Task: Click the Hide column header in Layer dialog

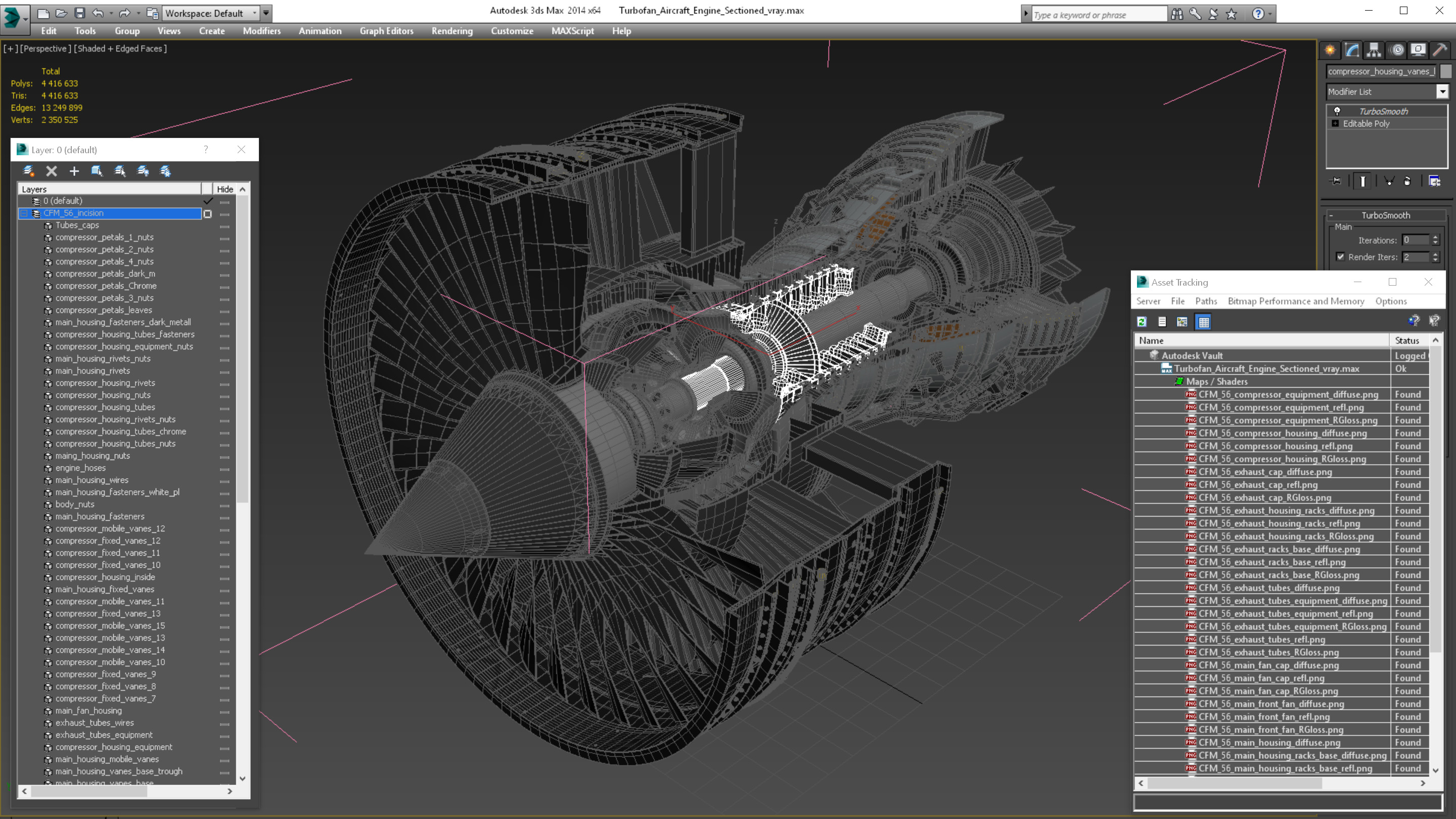Action: pos(225,190)
